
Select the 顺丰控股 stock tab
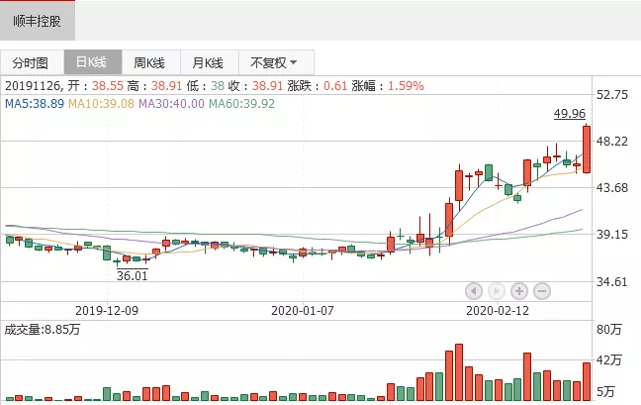(37, 21)
